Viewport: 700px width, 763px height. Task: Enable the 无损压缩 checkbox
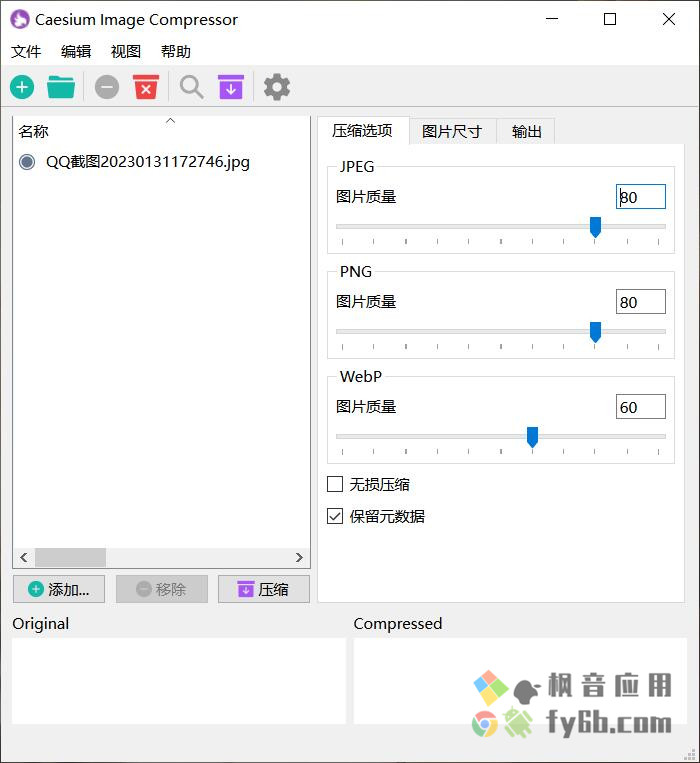(335, 484)
